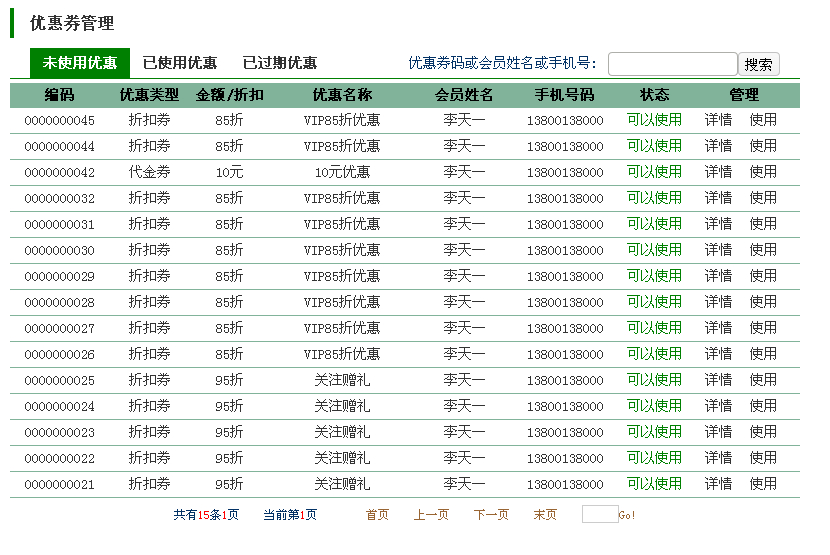Click 使用 for coupon 0000000042

(763, 172)
